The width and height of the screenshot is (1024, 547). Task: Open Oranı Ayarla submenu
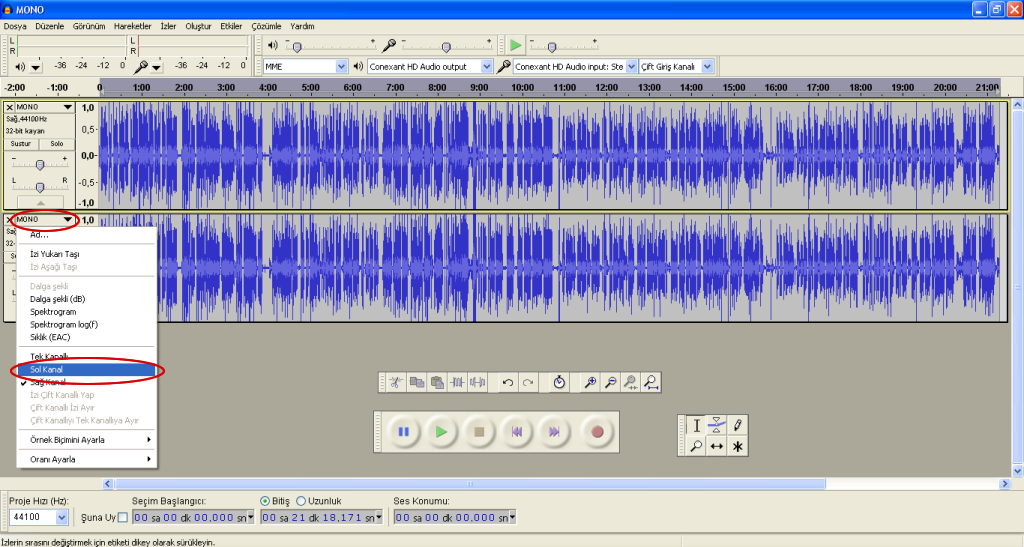[87, 460]
